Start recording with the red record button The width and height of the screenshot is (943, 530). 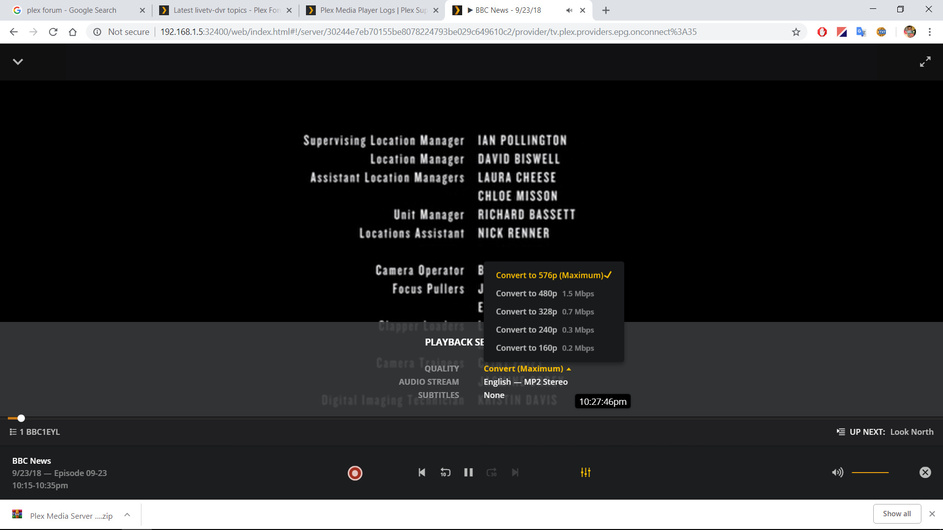(x=355, y=473)
